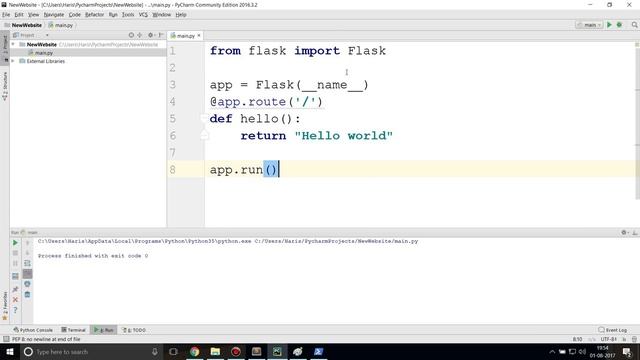Open the main run configuration dropdown
The image size is (640, 360).
pos(589,25)
